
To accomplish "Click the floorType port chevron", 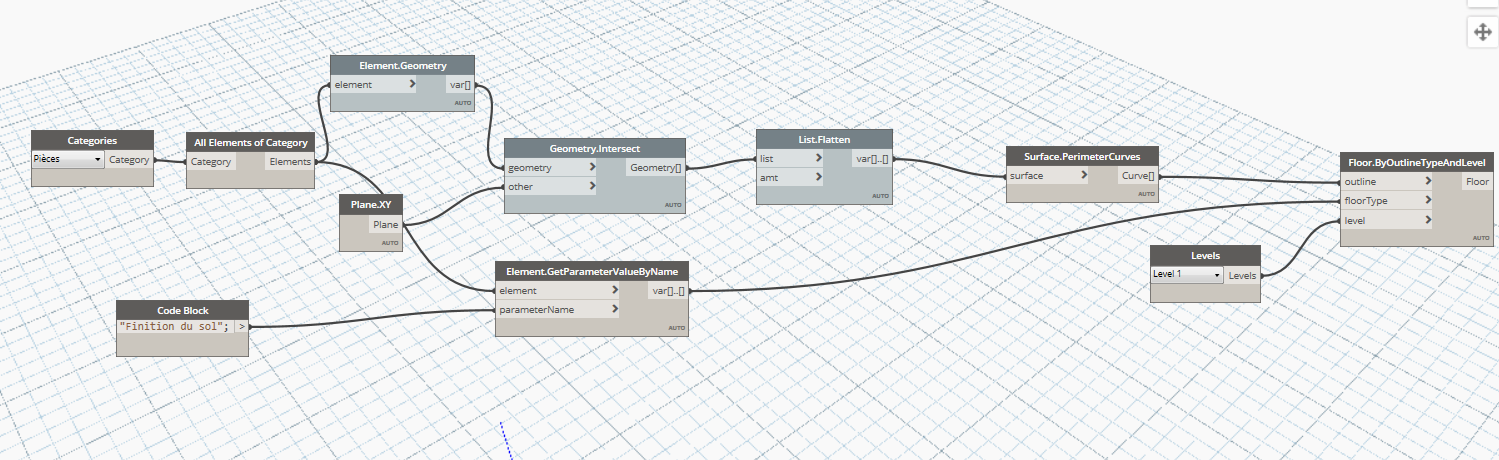I will (1427, 201).
